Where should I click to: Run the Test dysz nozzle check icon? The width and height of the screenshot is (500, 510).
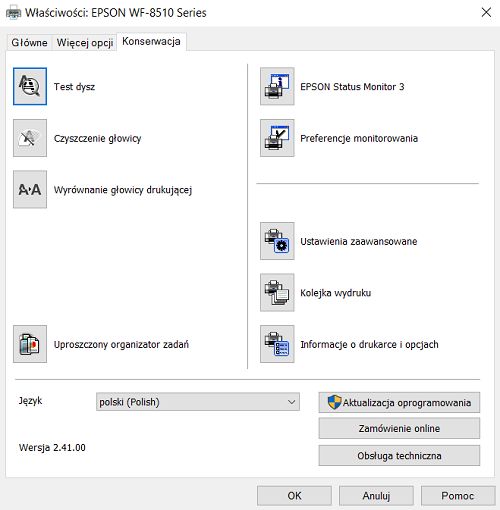(x=30, y=86)
